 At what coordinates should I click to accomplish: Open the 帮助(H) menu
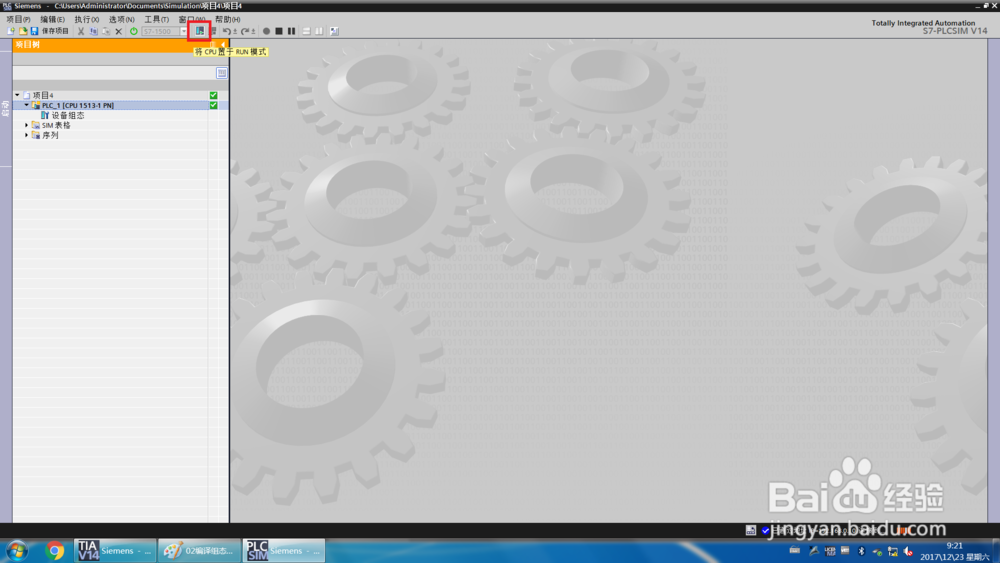tap(228, 19)
